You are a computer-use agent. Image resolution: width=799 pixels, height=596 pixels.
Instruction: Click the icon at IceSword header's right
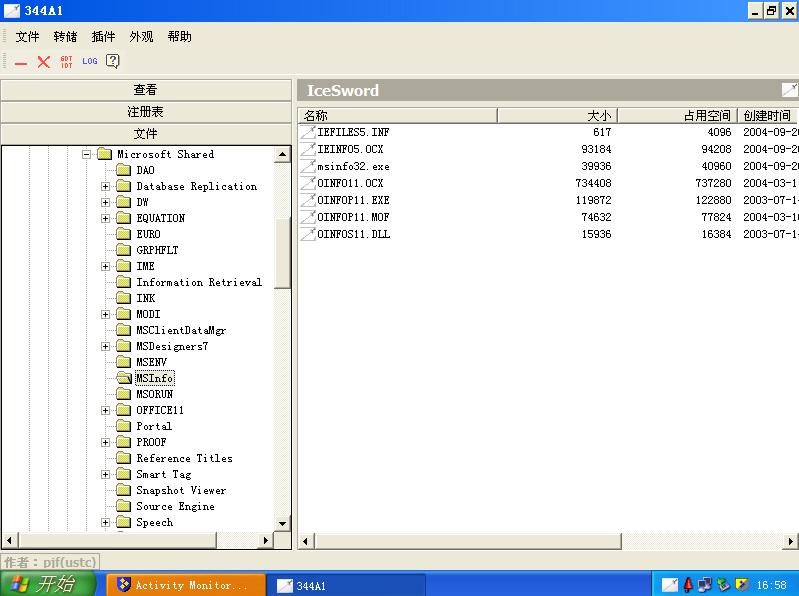click(x=789, y=90)
